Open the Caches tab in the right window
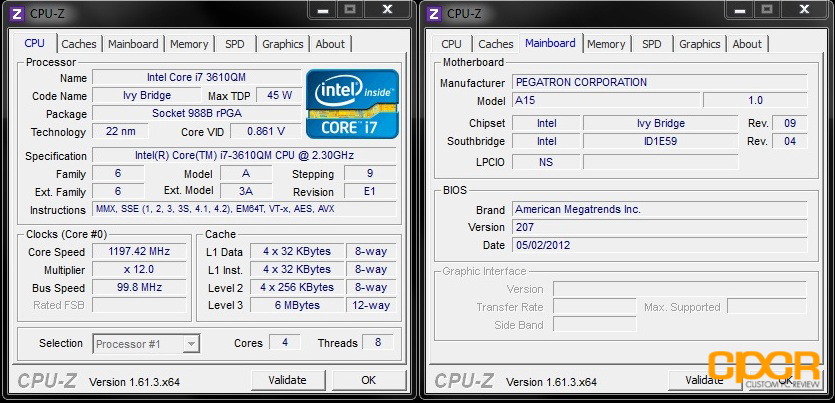The image size is (835, 403). tap(496, 44)
